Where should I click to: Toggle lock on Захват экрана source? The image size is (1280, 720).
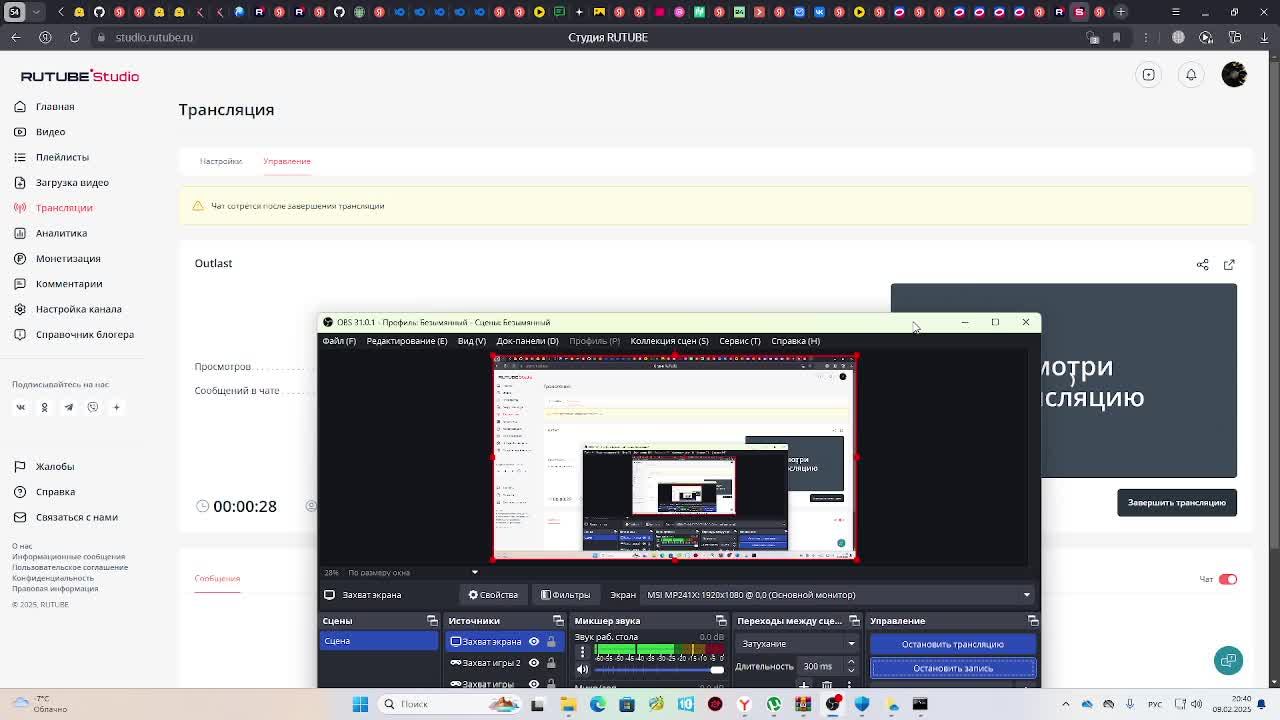(551, 641)
